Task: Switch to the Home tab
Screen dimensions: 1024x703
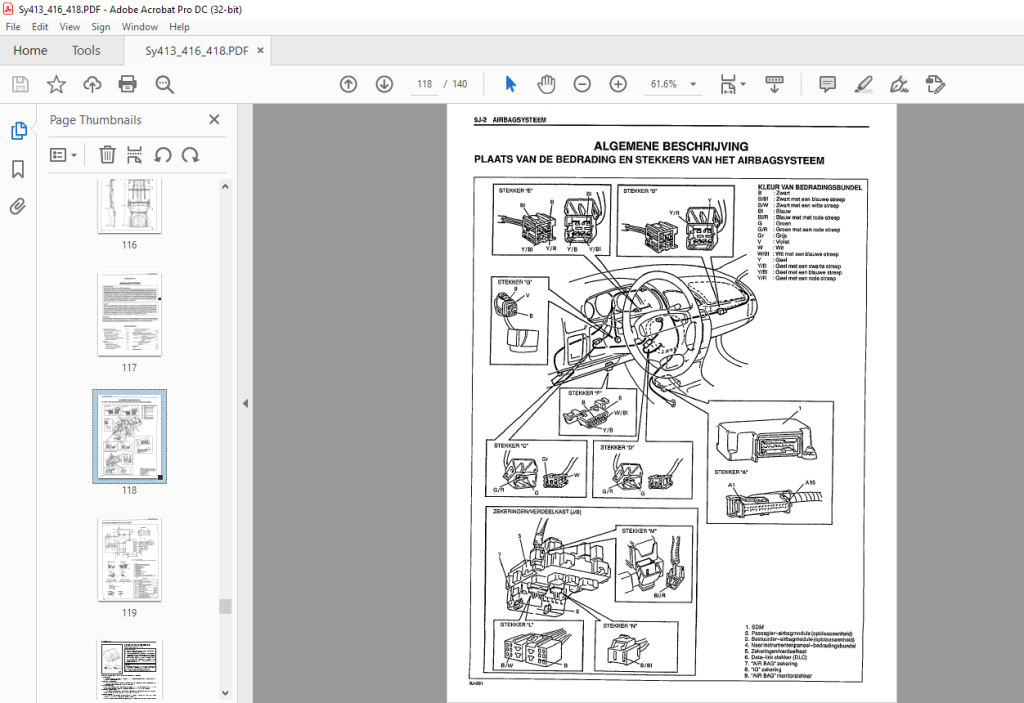Action: 30,50
